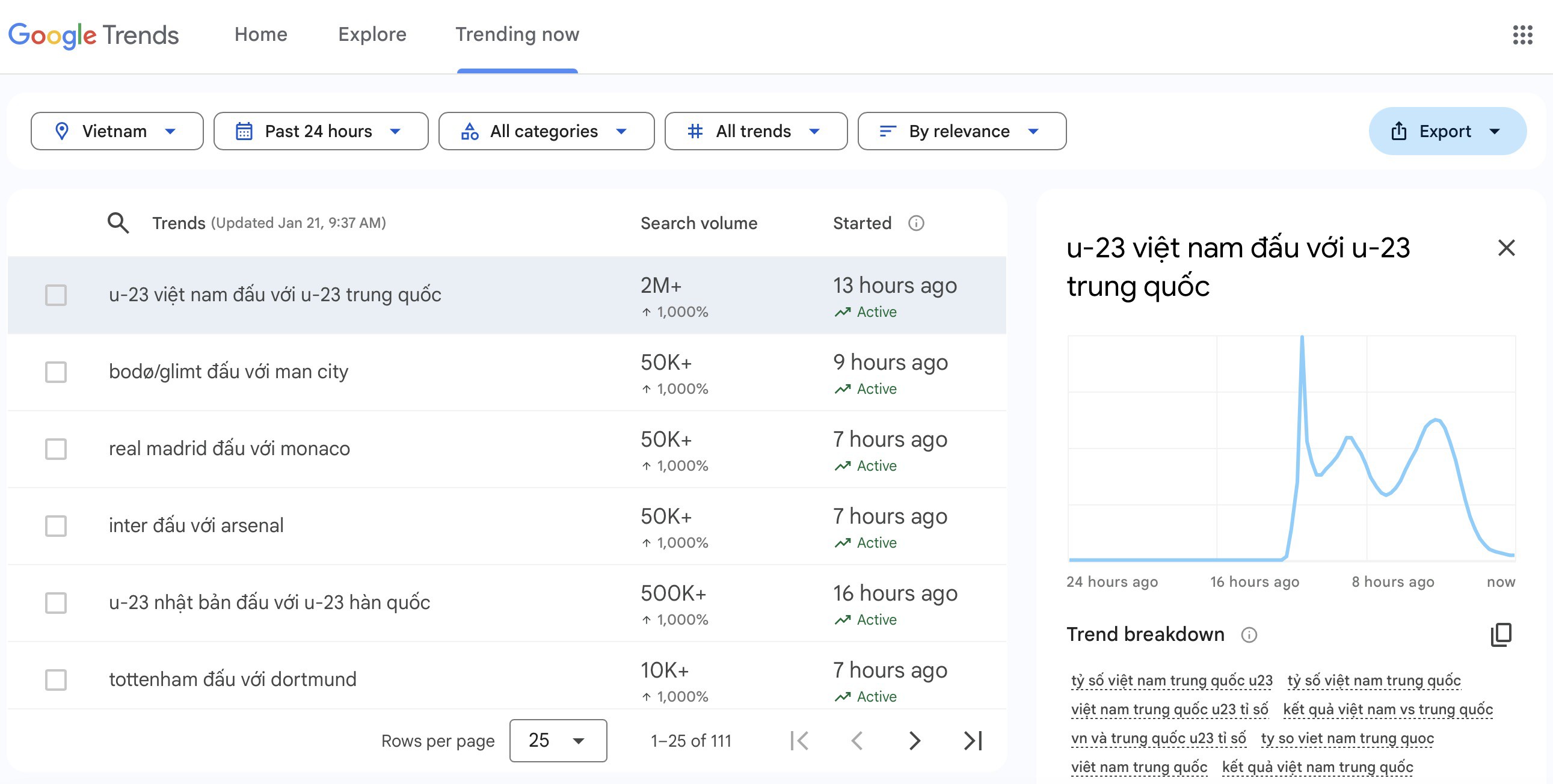Open the By relevance sort dropdown

(961, 131)
